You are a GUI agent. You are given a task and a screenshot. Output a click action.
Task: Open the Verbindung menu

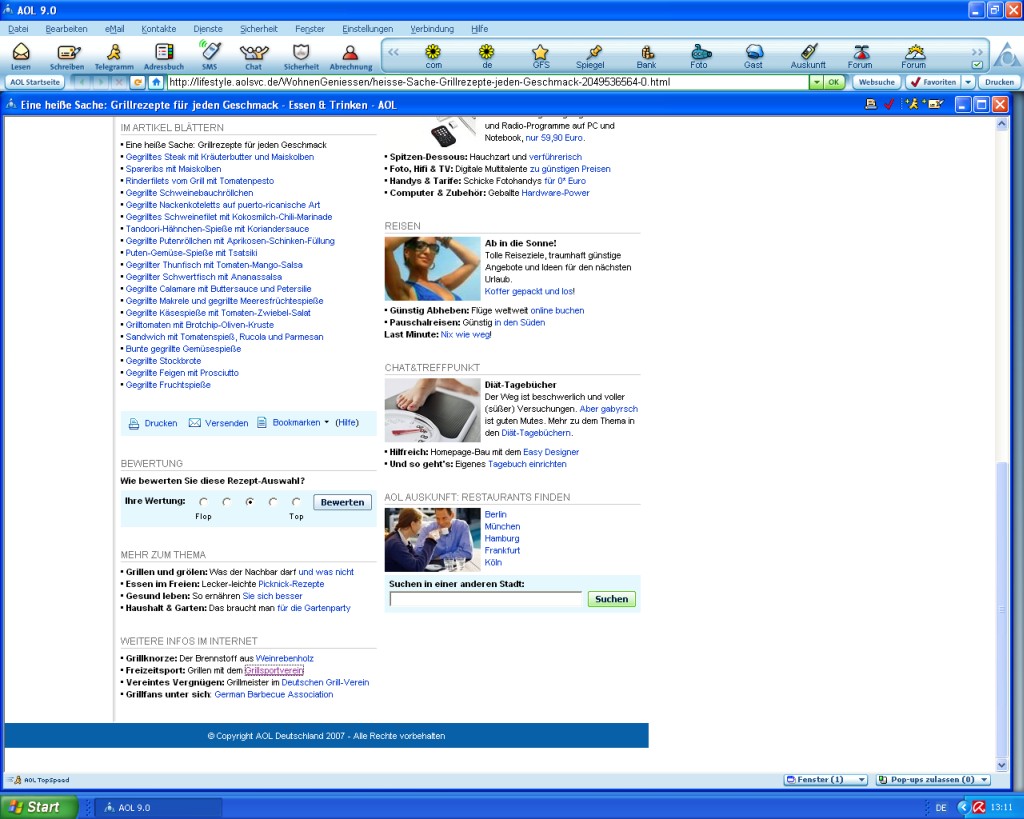(432, 29)
